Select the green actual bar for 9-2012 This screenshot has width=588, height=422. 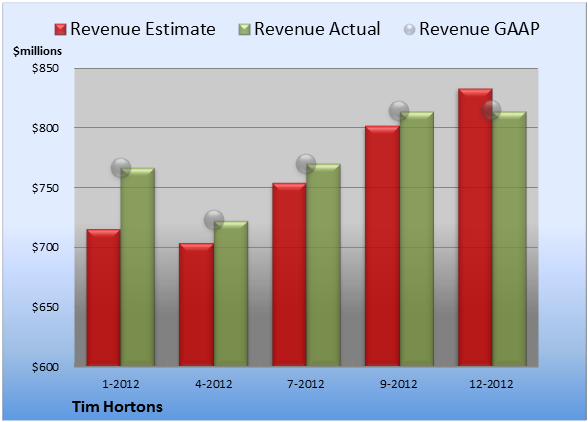(x=416, y=239)
